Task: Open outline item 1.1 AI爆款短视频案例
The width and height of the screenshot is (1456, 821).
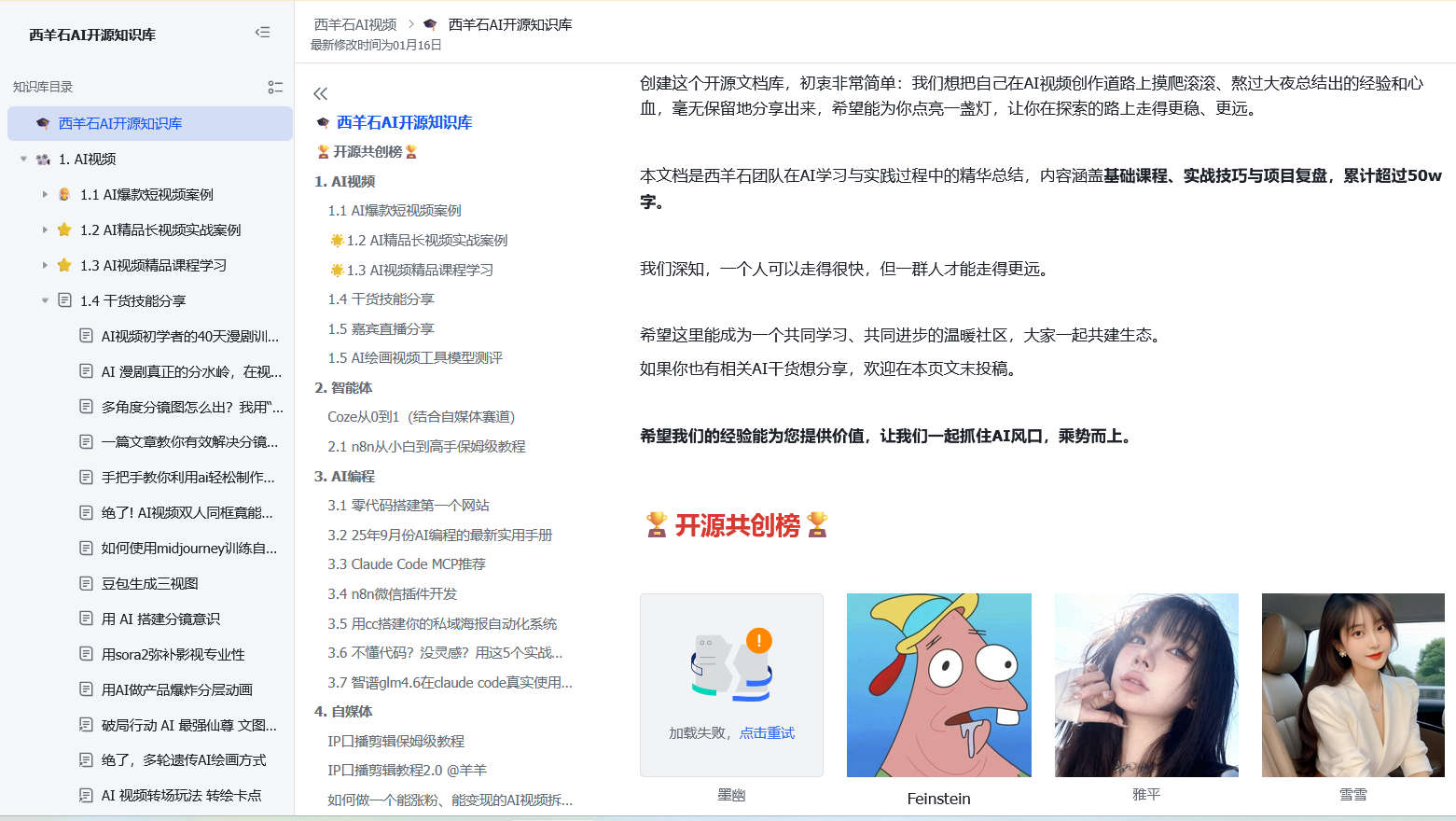Action: [395, 210]
